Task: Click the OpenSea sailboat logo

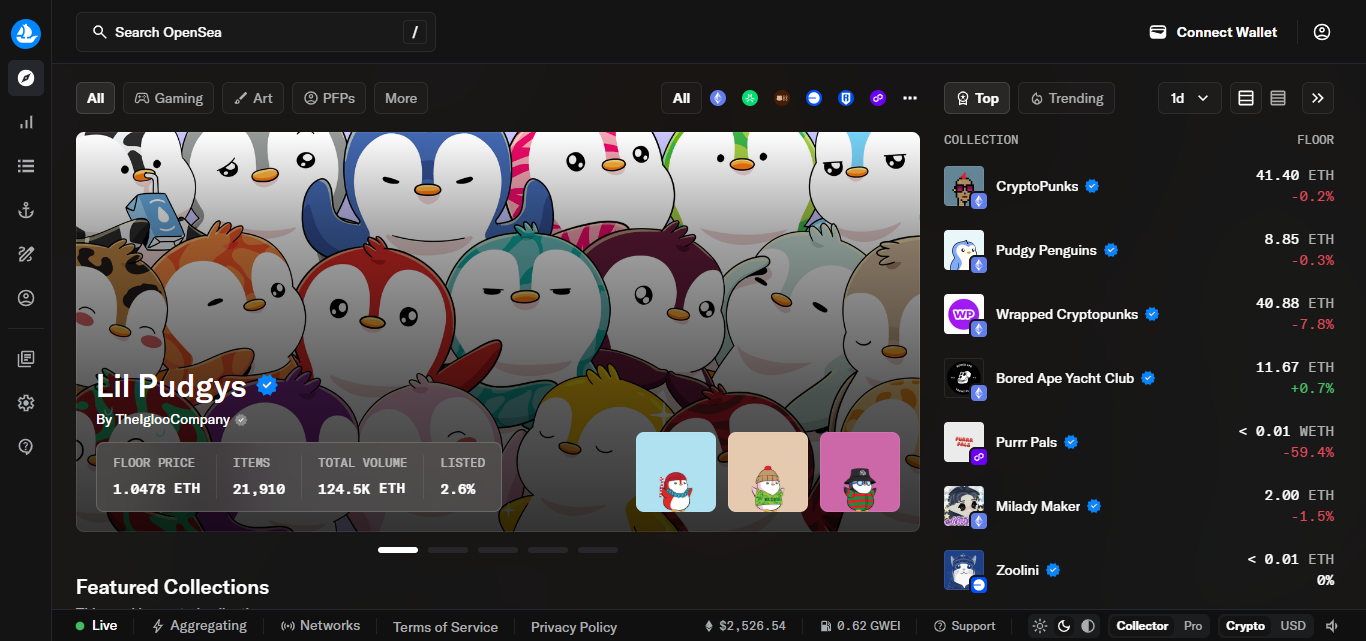Action: (x=26, y=33)
